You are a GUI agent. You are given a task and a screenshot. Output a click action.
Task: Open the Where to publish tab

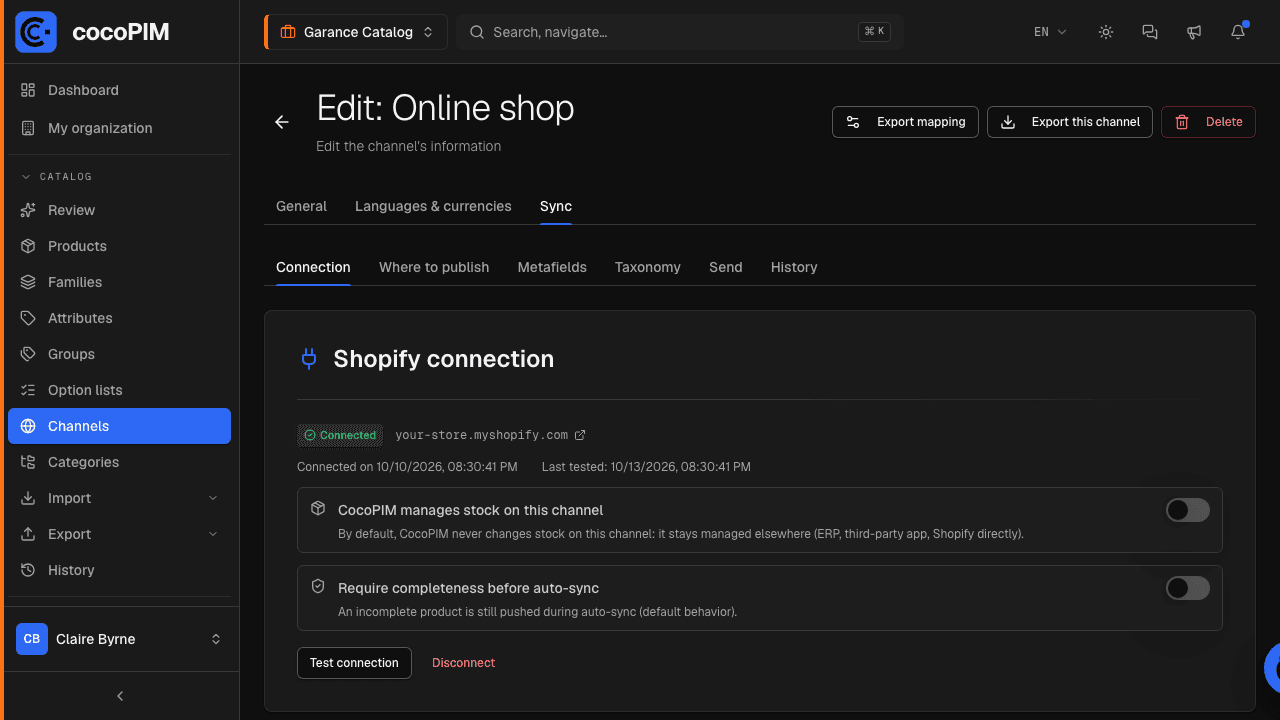pyautogui.click(x=434, y=267)
